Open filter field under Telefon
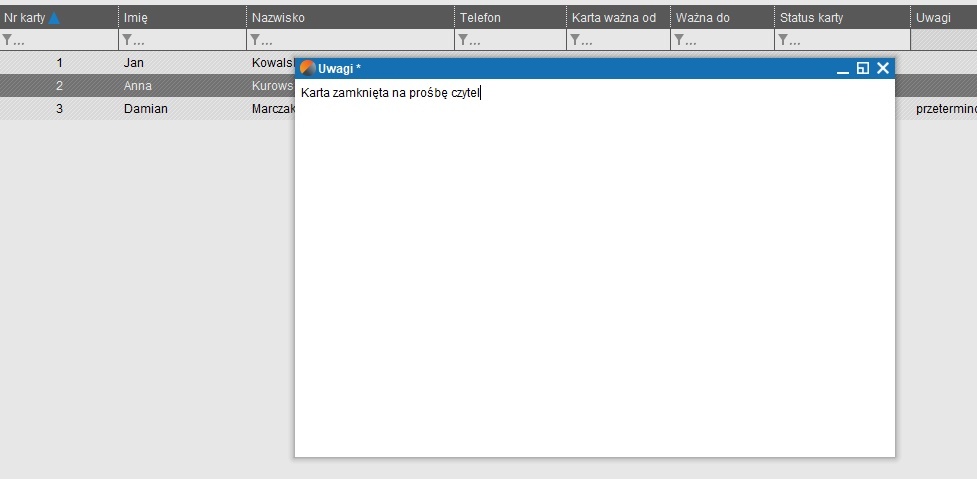 pos(510,40)
